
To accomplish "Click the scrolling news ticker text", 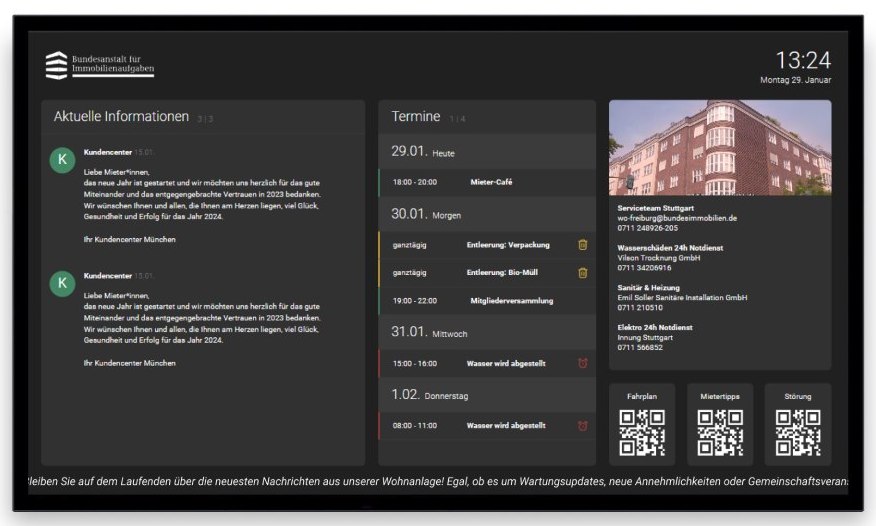I will tap(438, 481).
